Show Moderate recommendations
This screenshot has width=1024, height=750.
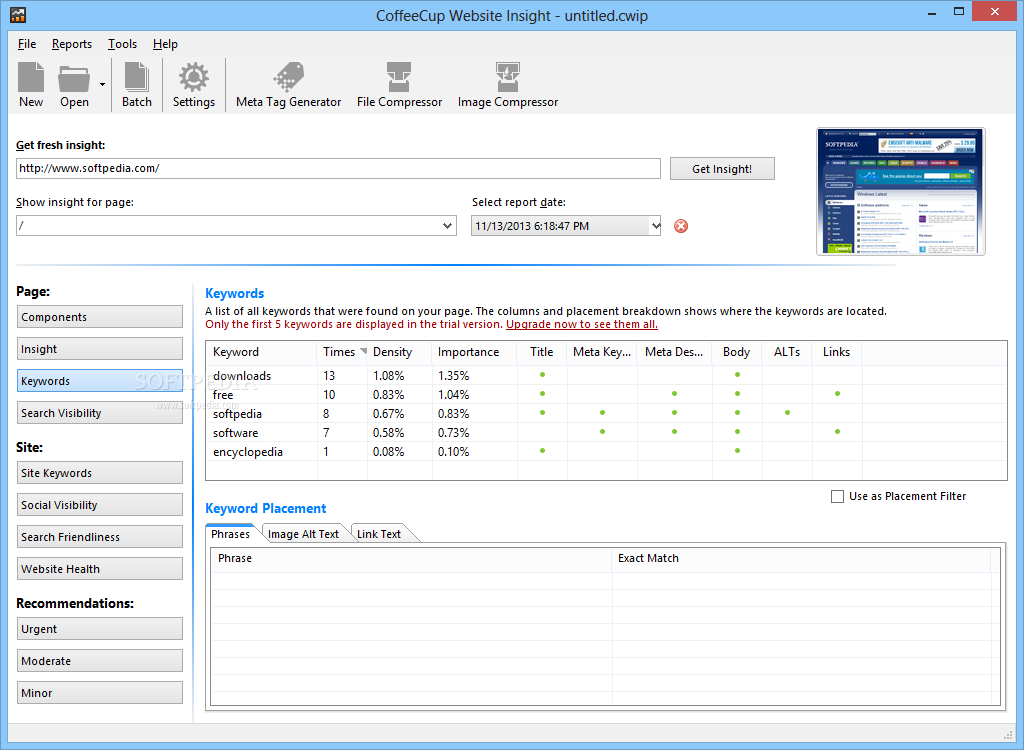click(100, 661)
